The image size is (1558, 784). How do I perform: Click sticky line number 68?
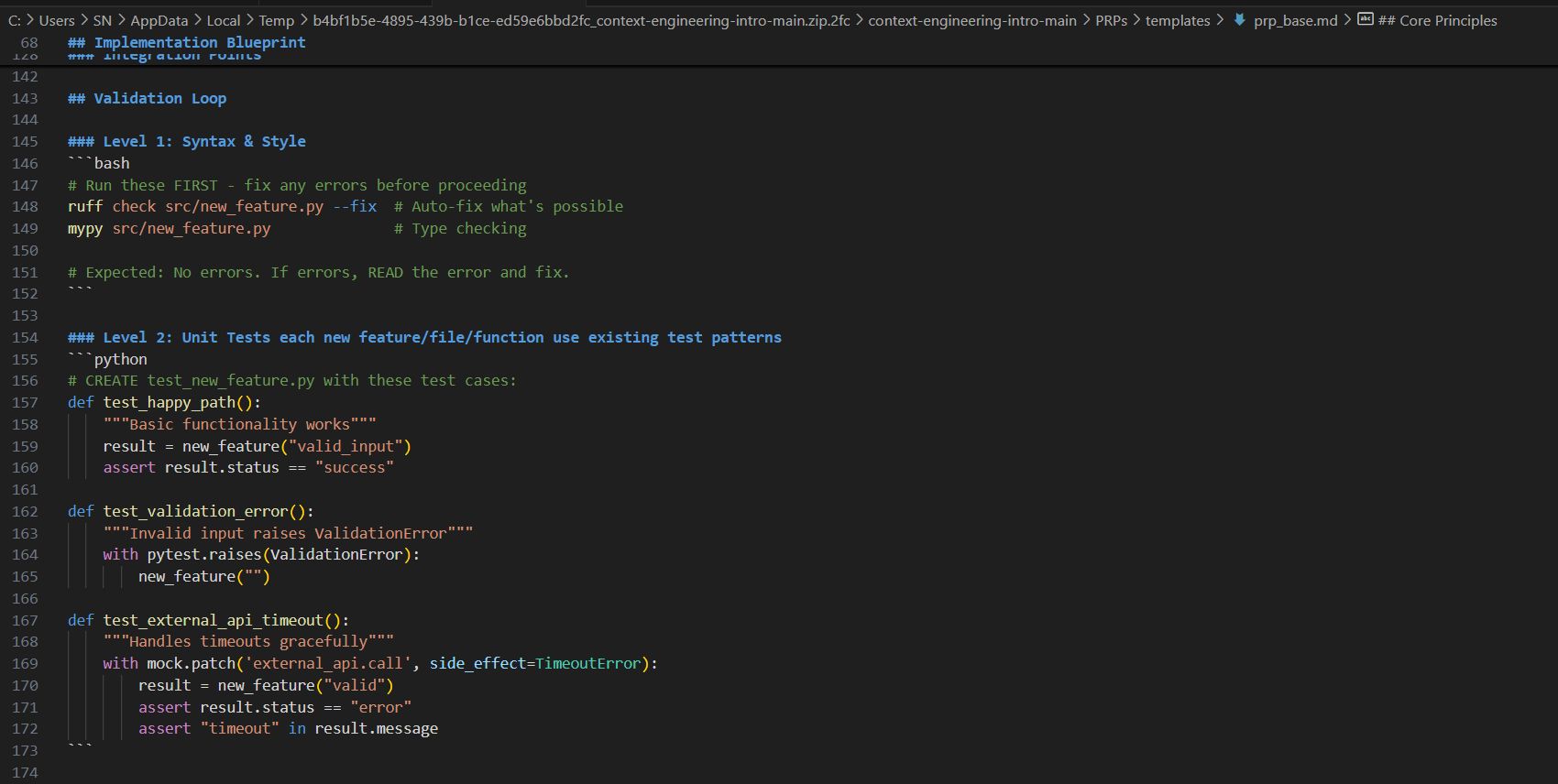pyautogui.click(x=29, y=42)
